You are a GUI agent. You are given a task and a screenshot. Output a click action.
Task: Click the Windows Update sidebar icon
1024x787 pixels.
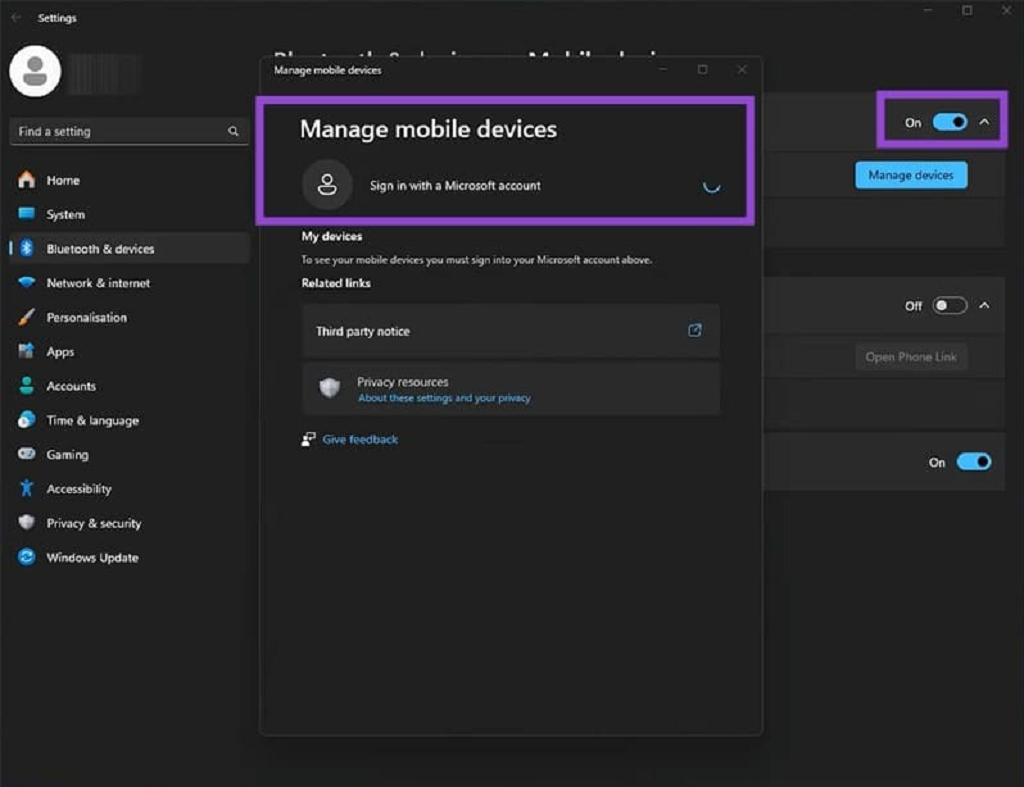(x=27, y=558)
